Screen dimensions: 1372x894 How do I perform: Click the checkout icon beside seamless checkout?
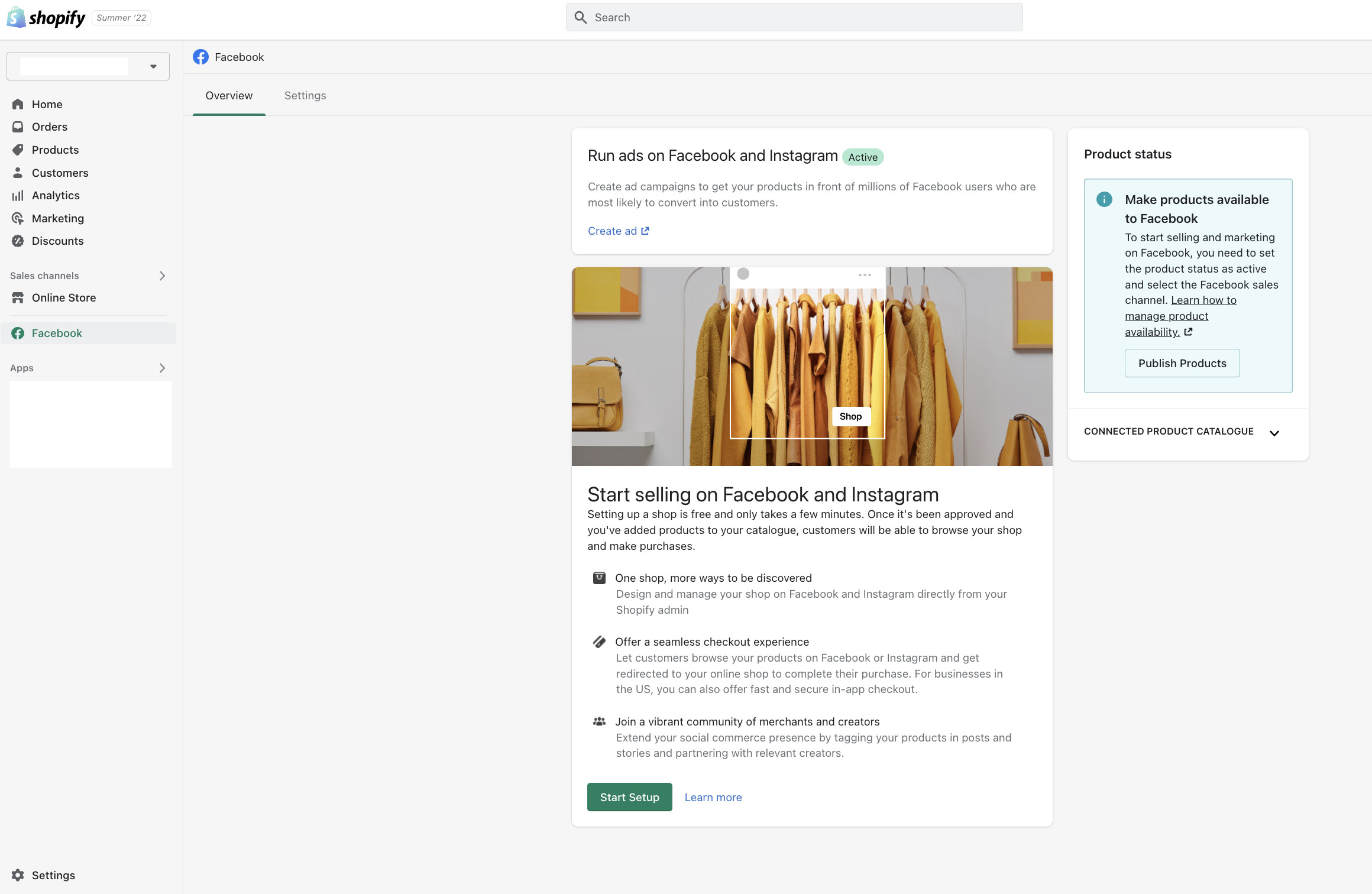pyautogui.click(x=599, y=642)
